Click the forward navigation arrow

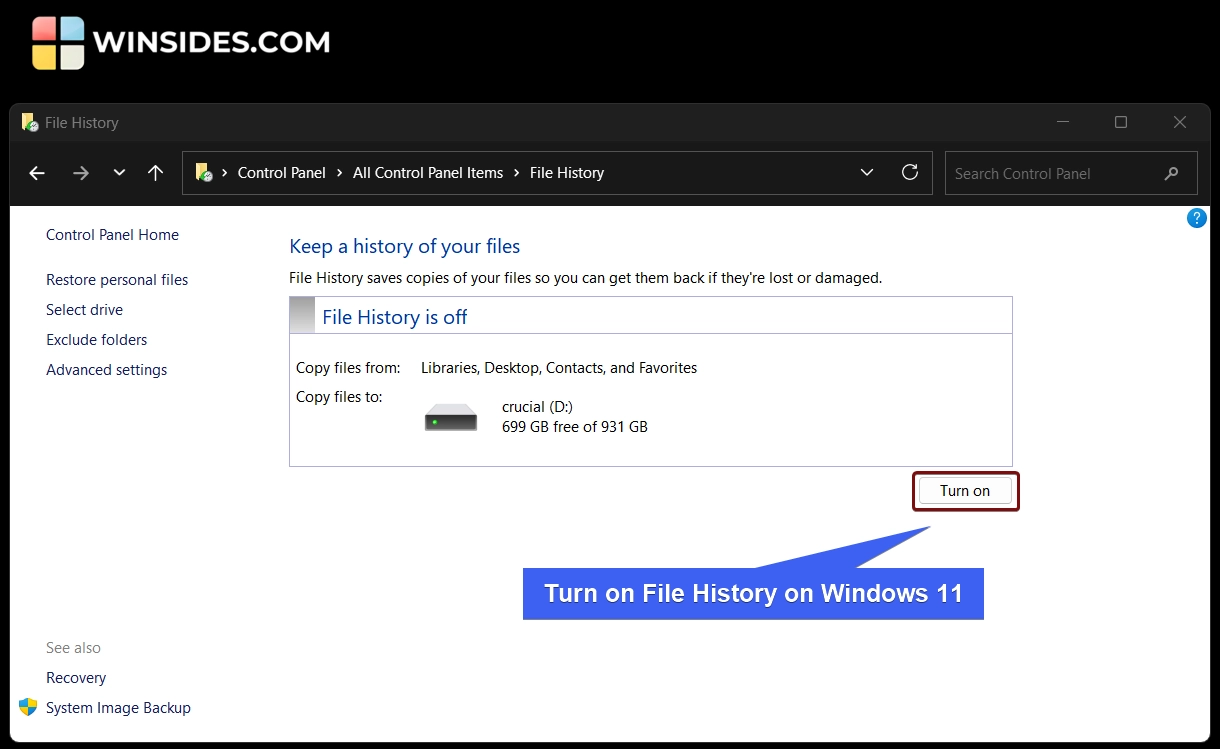point(81,173)
